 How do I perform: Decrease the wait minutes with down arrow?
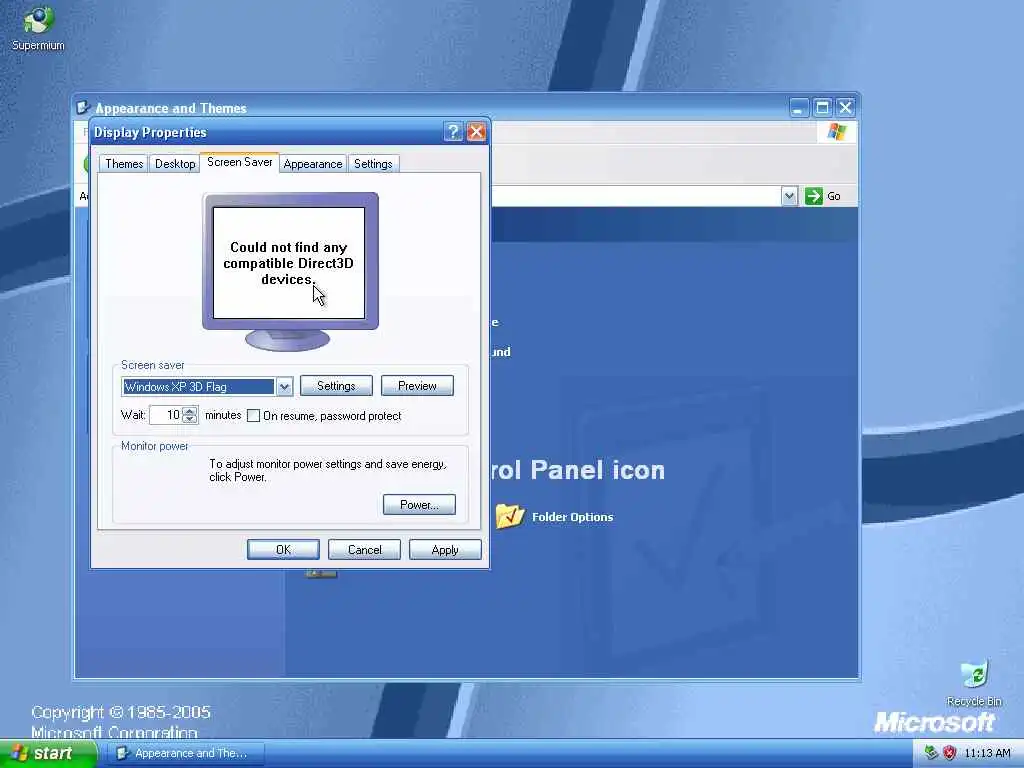pos(190,419)
